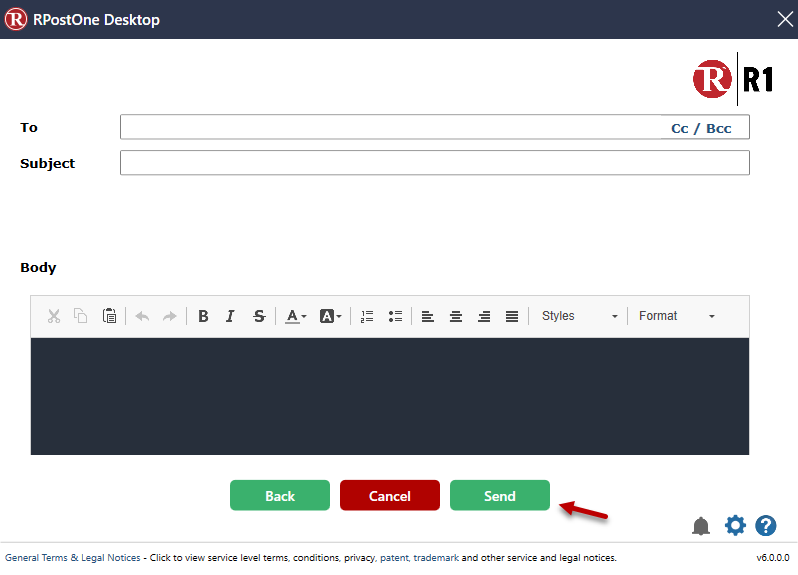
Task: Open the background color picker
Action: [x=330, y=317]
